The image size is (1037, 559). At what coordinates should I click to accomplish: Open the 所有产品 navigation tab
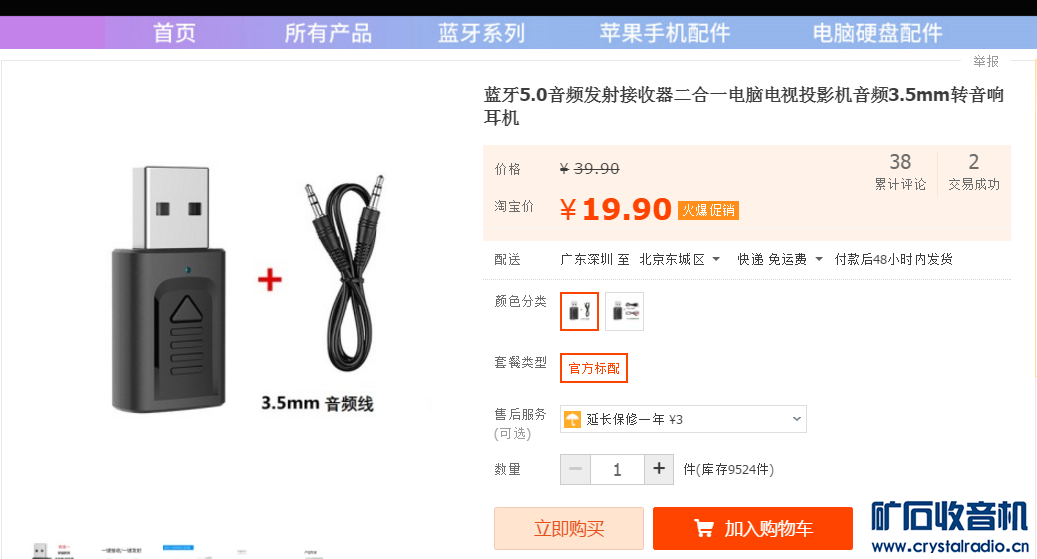click(x=328, y=32)
